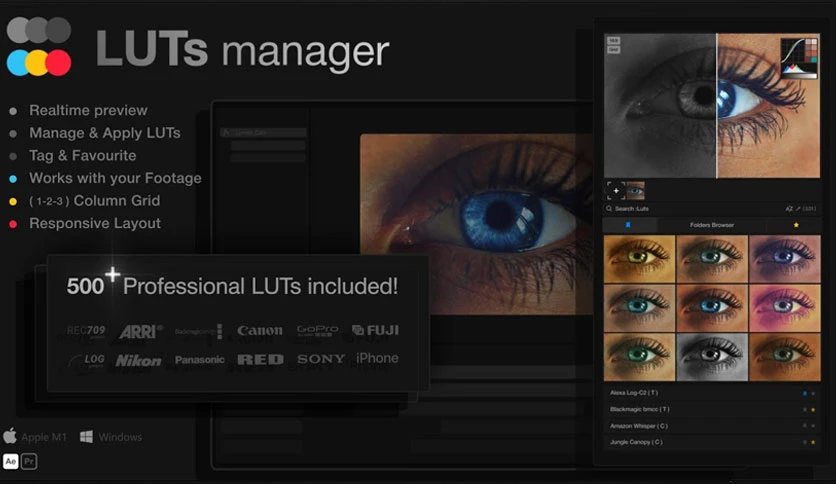The image size is (836, 484).
Task: Click the RED brand logo
Action: tap(260, 360)
